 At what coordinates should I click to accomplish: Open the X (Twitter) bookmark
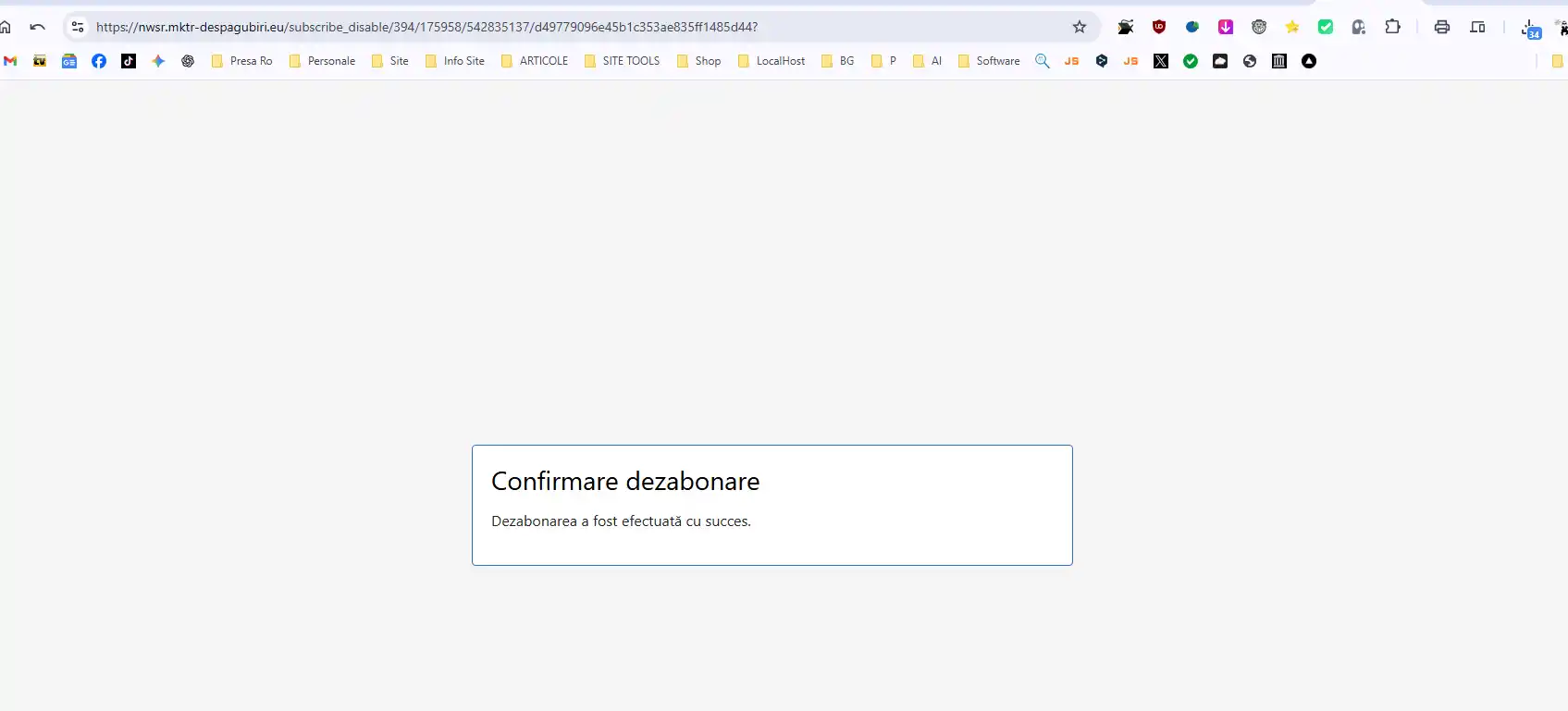click(1161, 61)
